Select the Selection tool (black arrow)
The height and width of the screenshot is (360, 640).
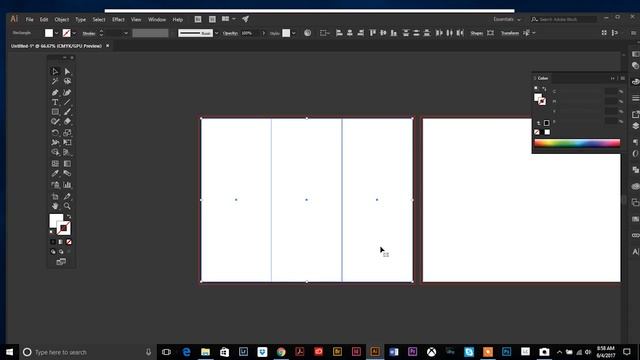(x=55, y=71)
